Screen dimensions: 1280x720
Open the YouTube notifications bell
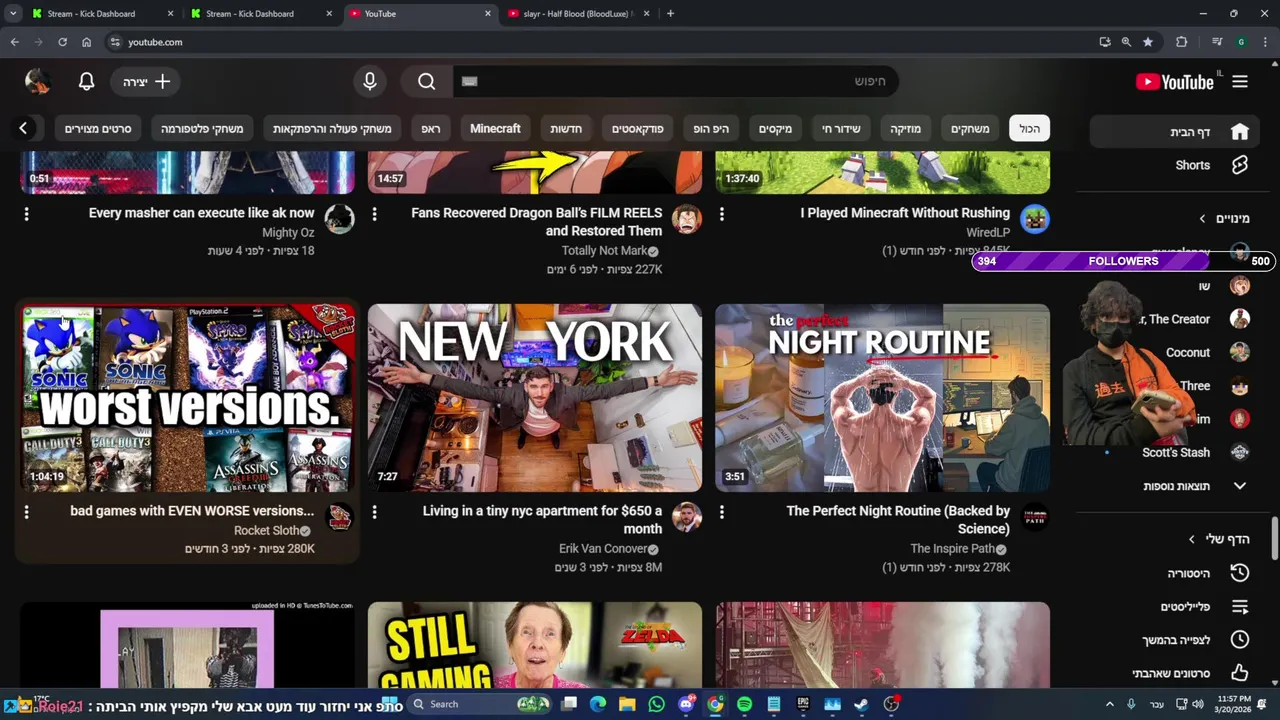click(87, 82)
